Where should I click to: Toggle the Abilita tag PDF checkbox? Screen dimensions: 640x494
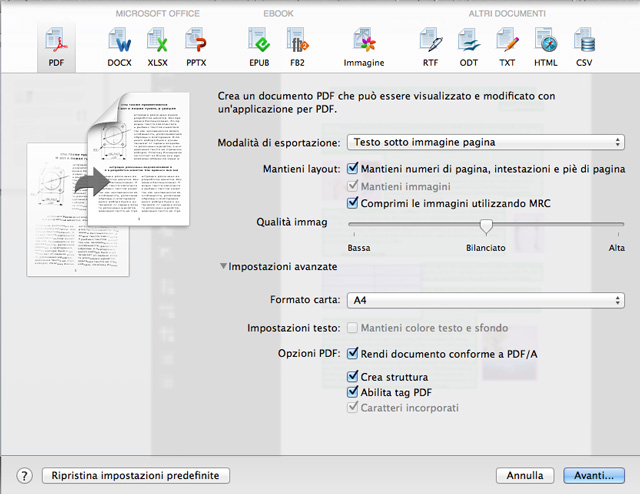point(353,392)
